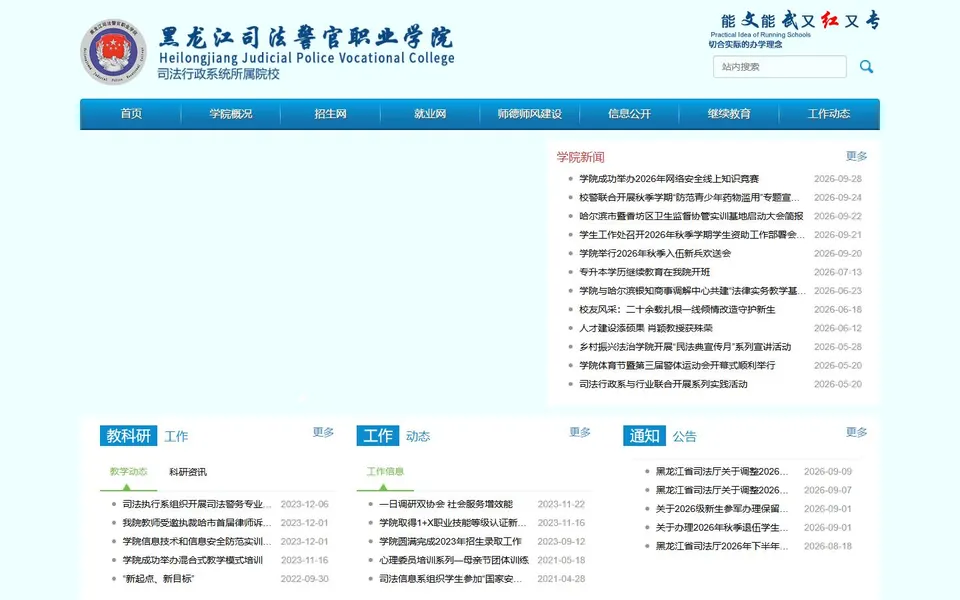Open news 校友风采：二十余载扎根一线
Image resolution: width=960 pixels, height=600 pixels.
pyautogui.click(x=677, y=310)
